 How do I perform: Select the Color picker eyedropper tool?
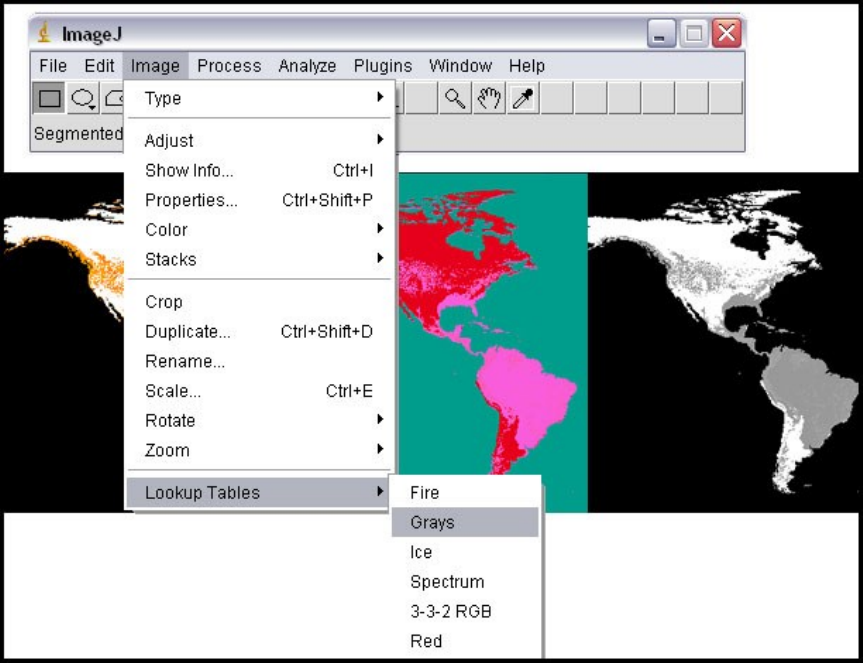pyautogui.click(x=523, y=98)
